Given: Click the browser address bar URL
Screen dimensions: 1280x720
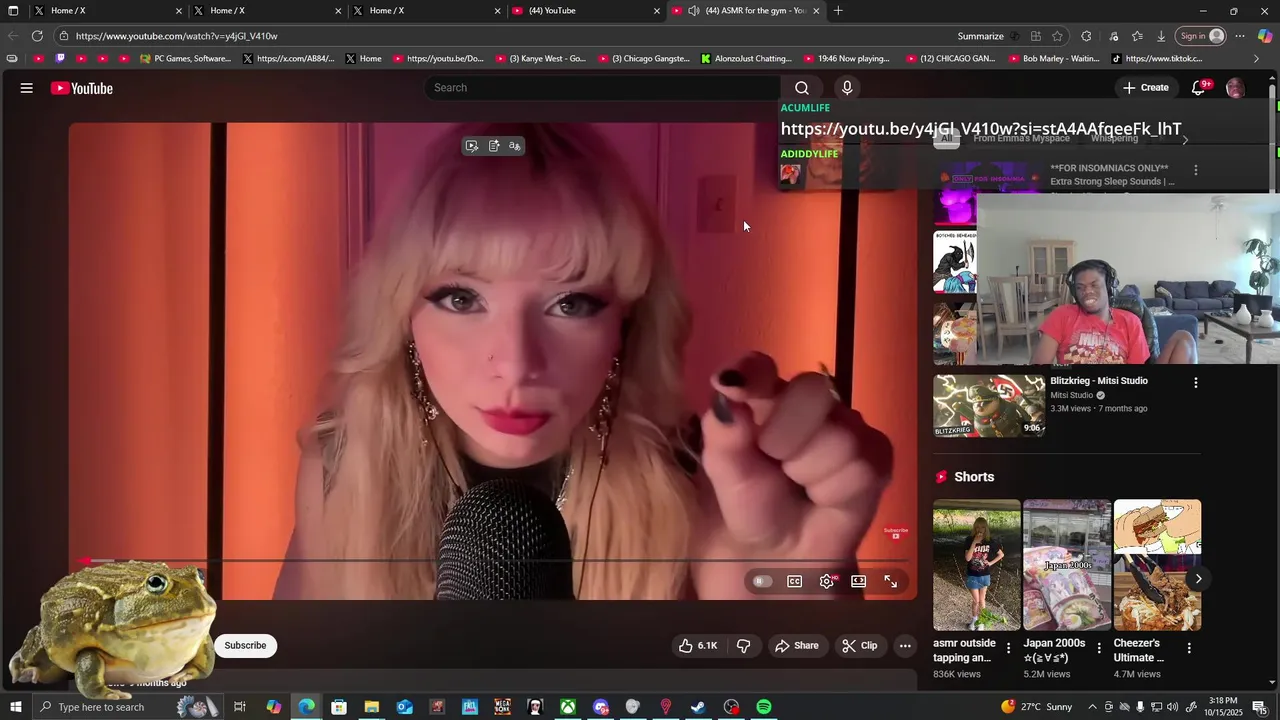Looking at the screenshot, I should pyautogui.click(x=176, y=36).
